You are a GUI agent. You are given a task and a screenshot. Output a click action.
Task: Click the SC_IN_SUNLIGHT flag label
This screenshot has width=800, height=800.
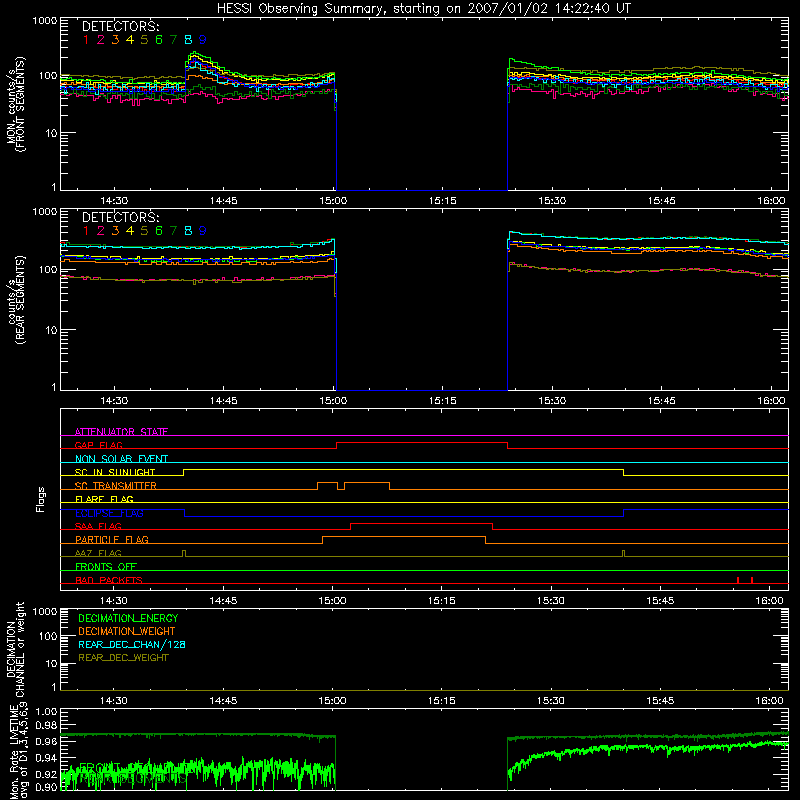pyautogui.click(x=115, y=472)
